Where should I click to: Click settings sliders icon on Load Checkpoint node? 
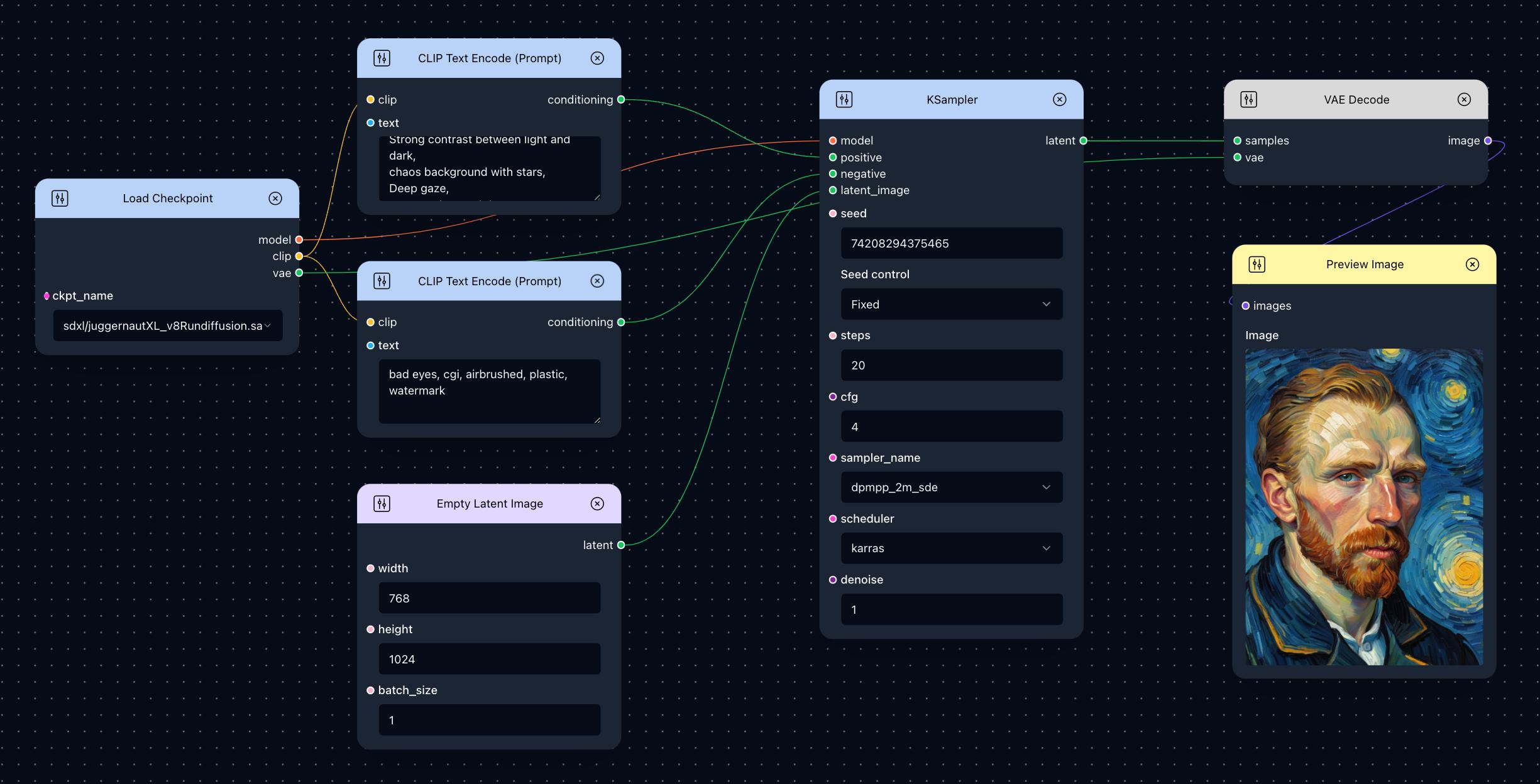pyautogui.click(x=60, y=199)
